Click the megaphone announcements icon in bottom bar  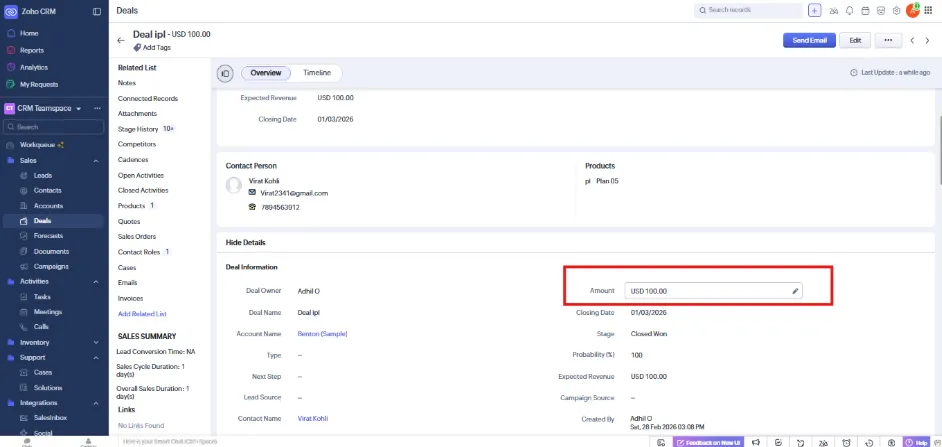coord(756,442)
